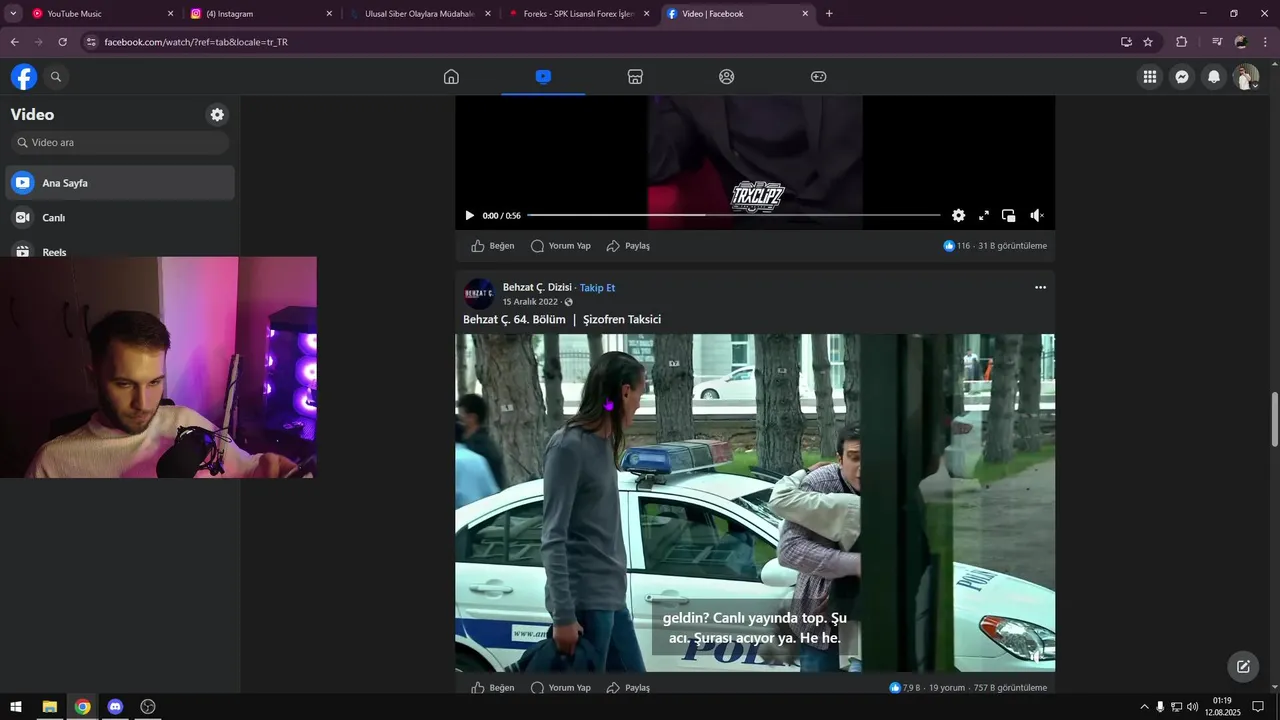Open 'Behzat Ç. Dizisi' page name link
This screenshot has height=720, width=1280.
click(x=537, y=288)
